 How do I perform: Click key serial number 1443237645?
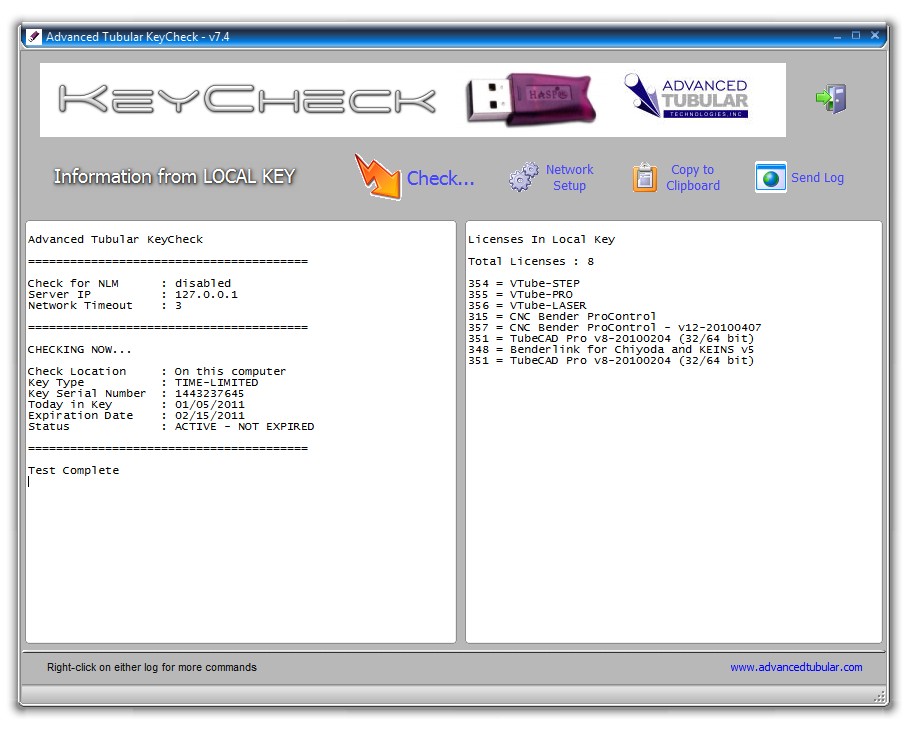point(209,393)
